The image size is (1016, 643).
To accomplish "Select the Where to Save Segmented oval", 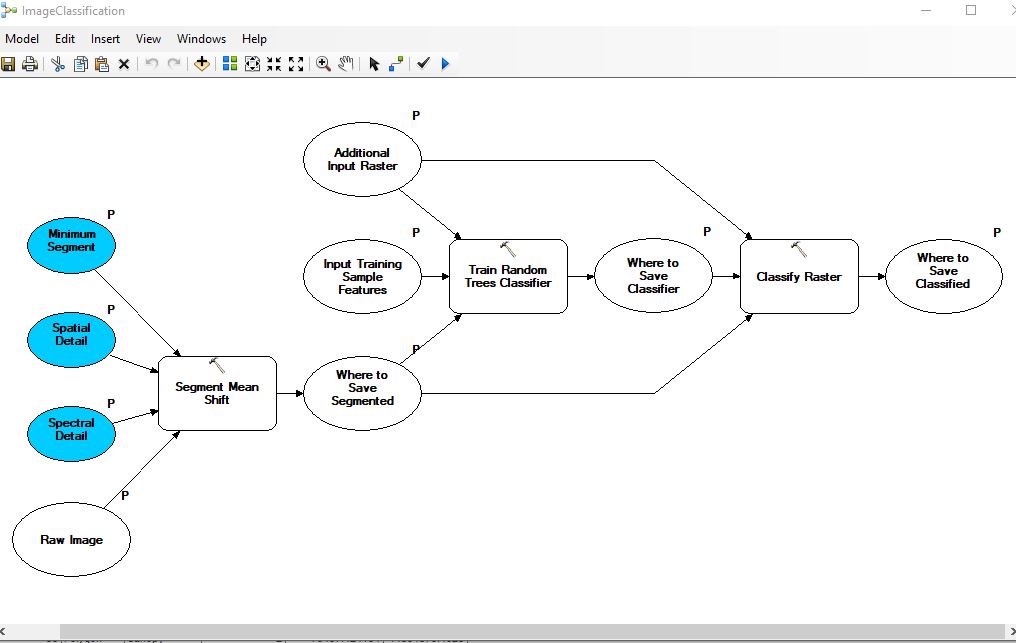I will tap(362, 393).
